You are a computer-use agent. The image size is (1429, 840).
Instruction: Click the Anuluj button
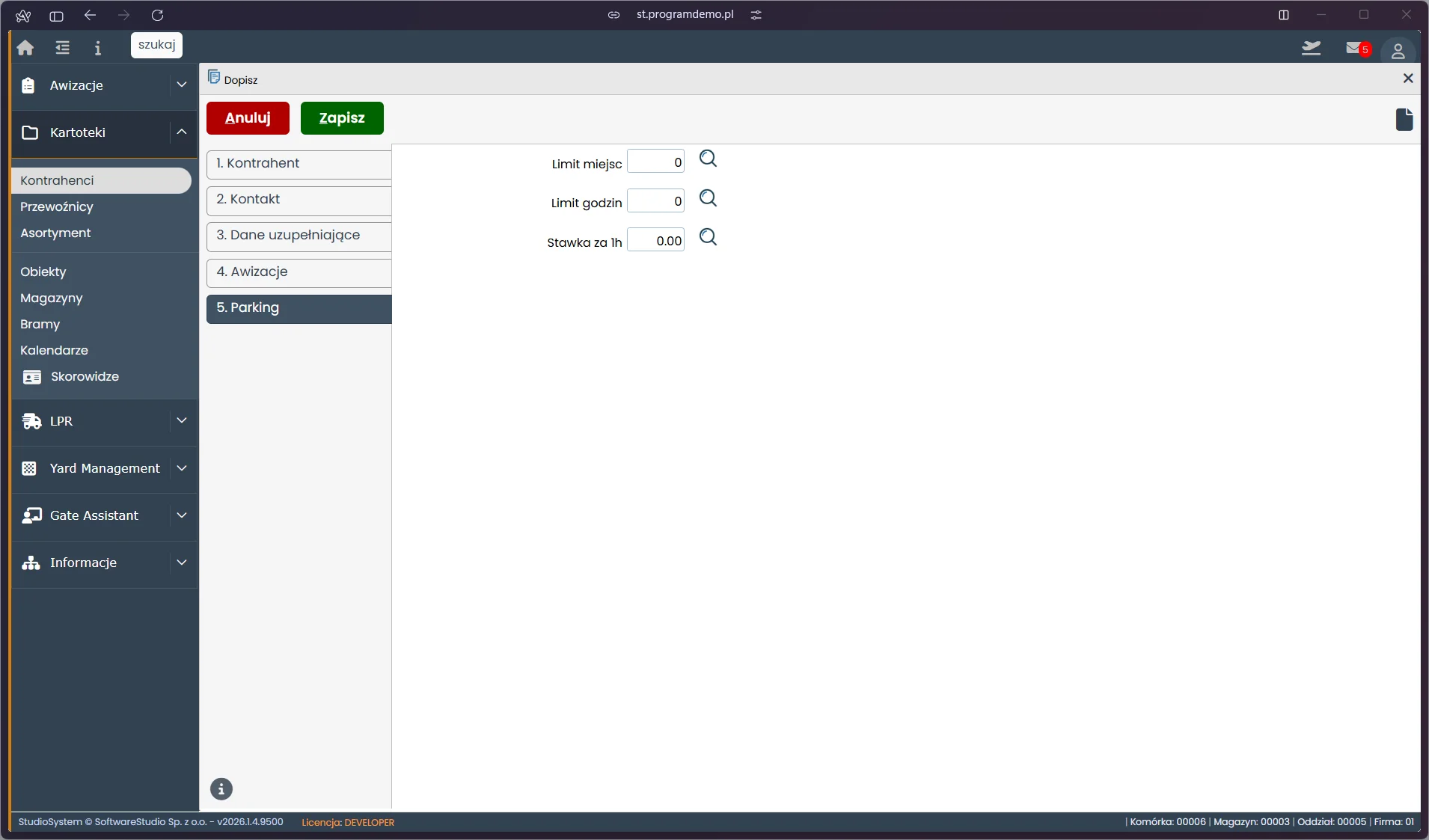tap(248, 118)
